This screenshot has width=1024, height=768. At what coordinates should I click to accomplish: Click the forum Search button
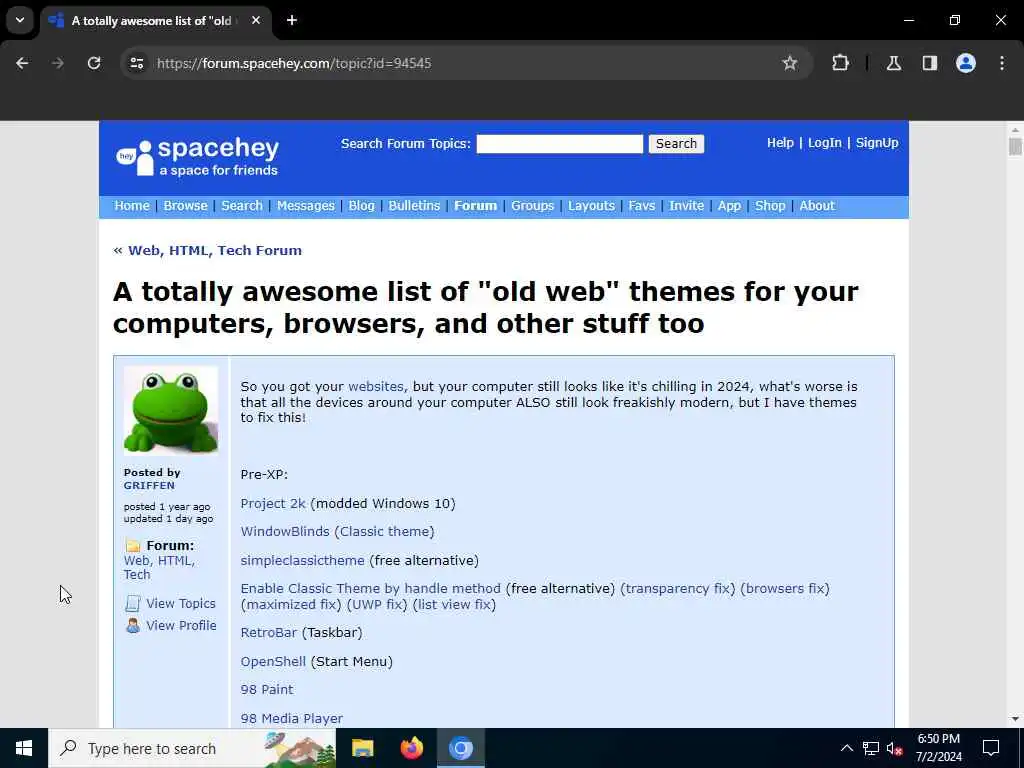pyautogui.click(x=676, y=144)
